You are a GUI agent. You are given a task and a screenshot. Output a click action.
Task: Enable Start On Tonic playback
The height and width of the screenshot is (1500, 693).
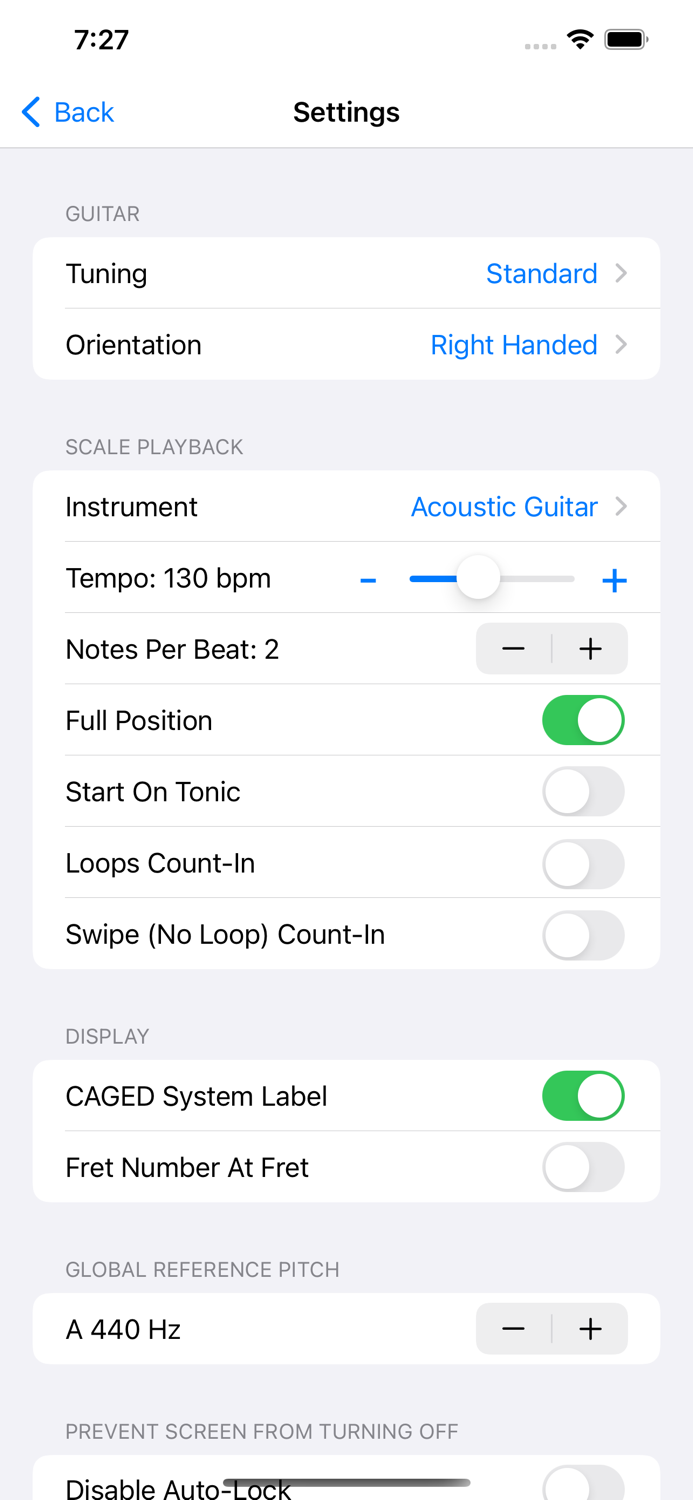(583, 791)
